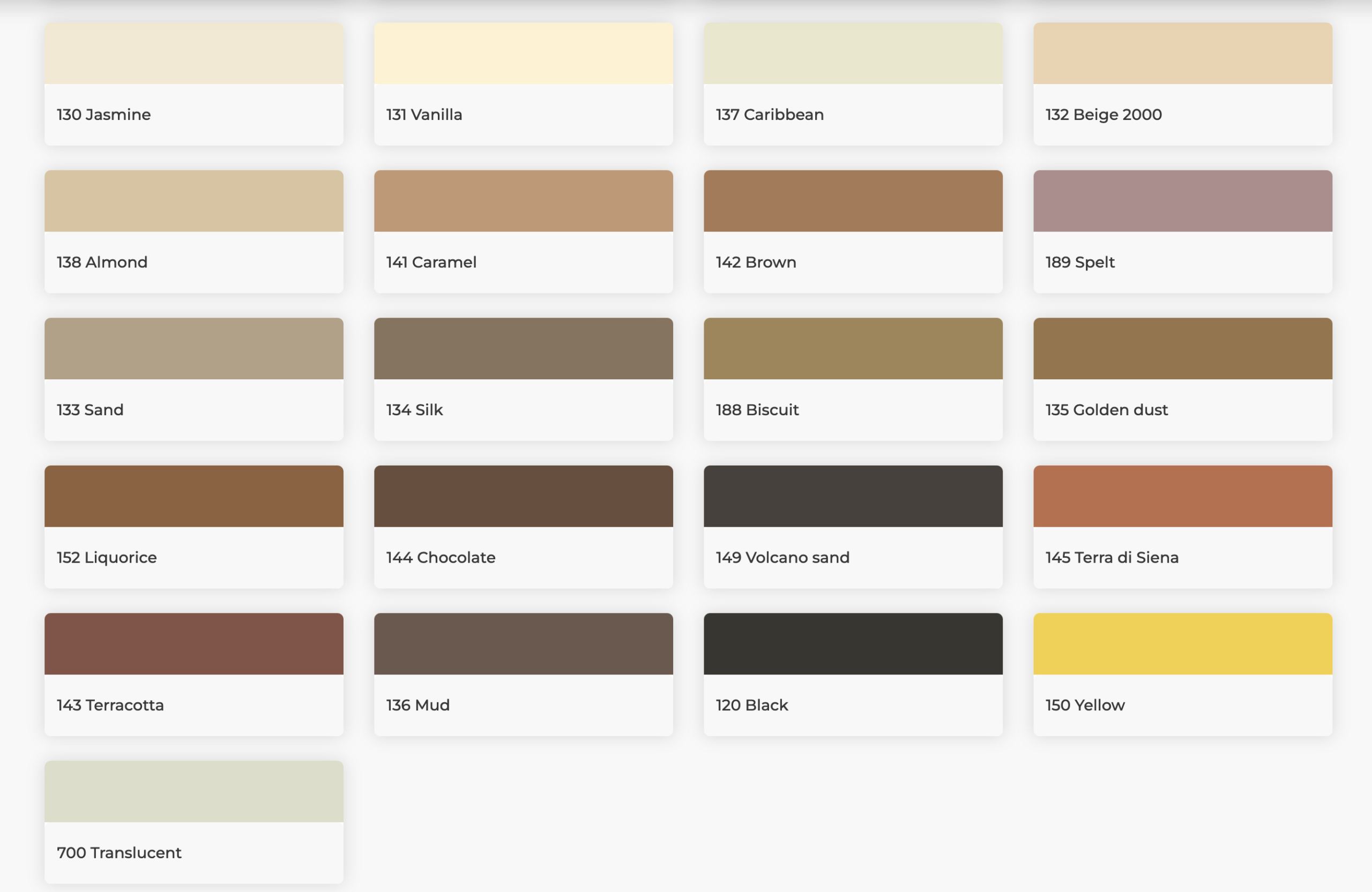Click the '132 Beige 2000' label text
The height and width of the screenshot is (892, 1372).
pos(1103,115)
